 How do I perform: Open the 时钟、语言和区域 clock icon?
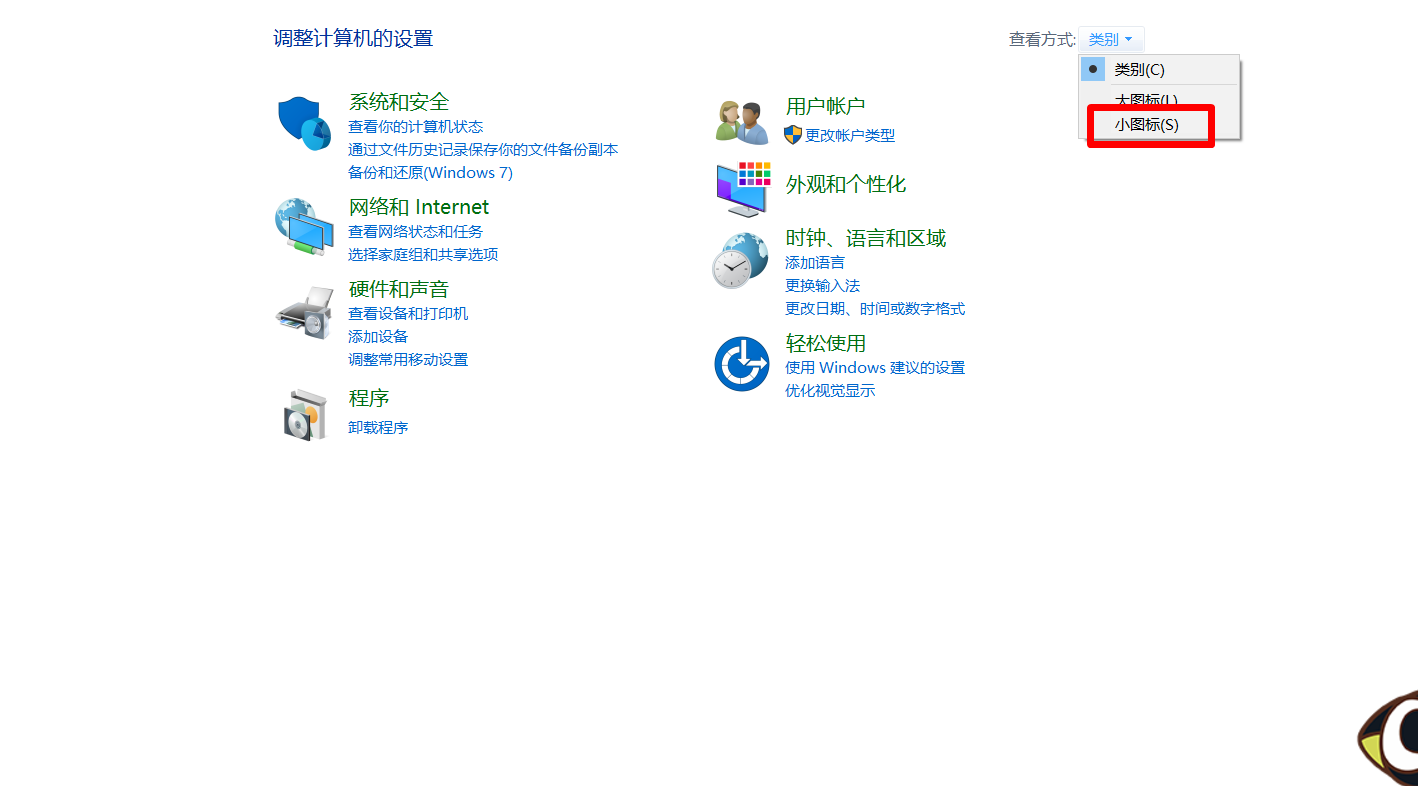740,260
